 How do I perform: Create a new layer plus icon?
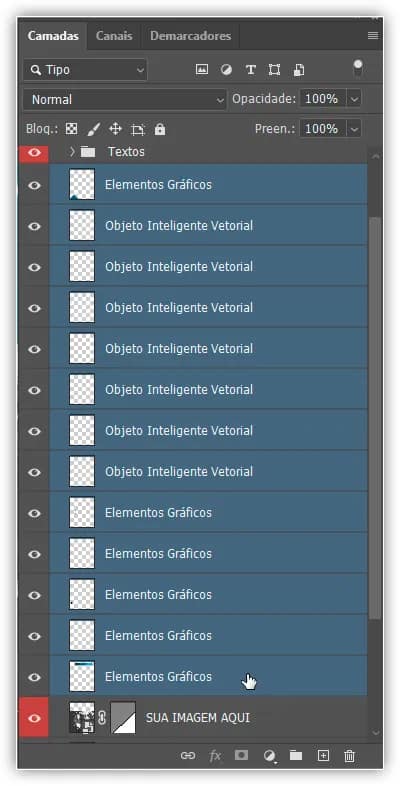[323, 755]
